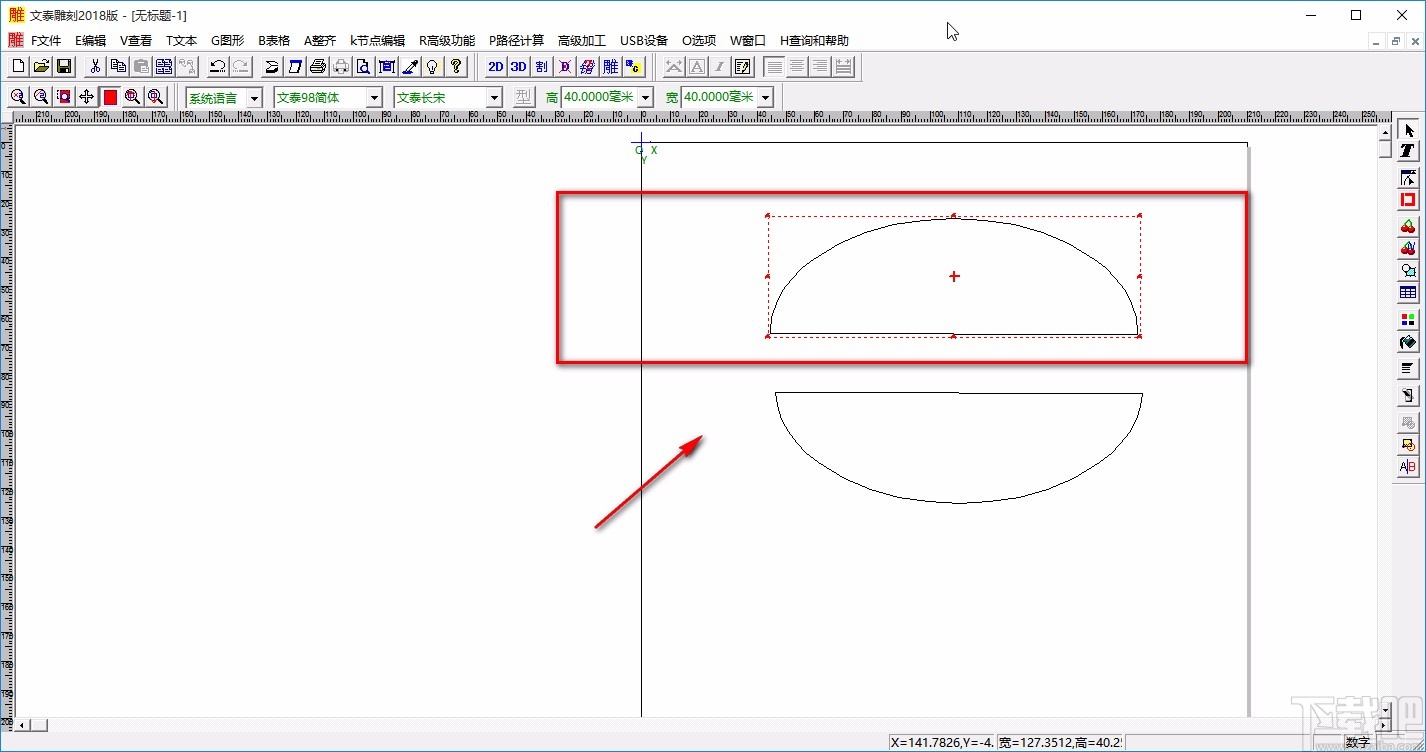Cut the selection with the scissors icon

95,67
